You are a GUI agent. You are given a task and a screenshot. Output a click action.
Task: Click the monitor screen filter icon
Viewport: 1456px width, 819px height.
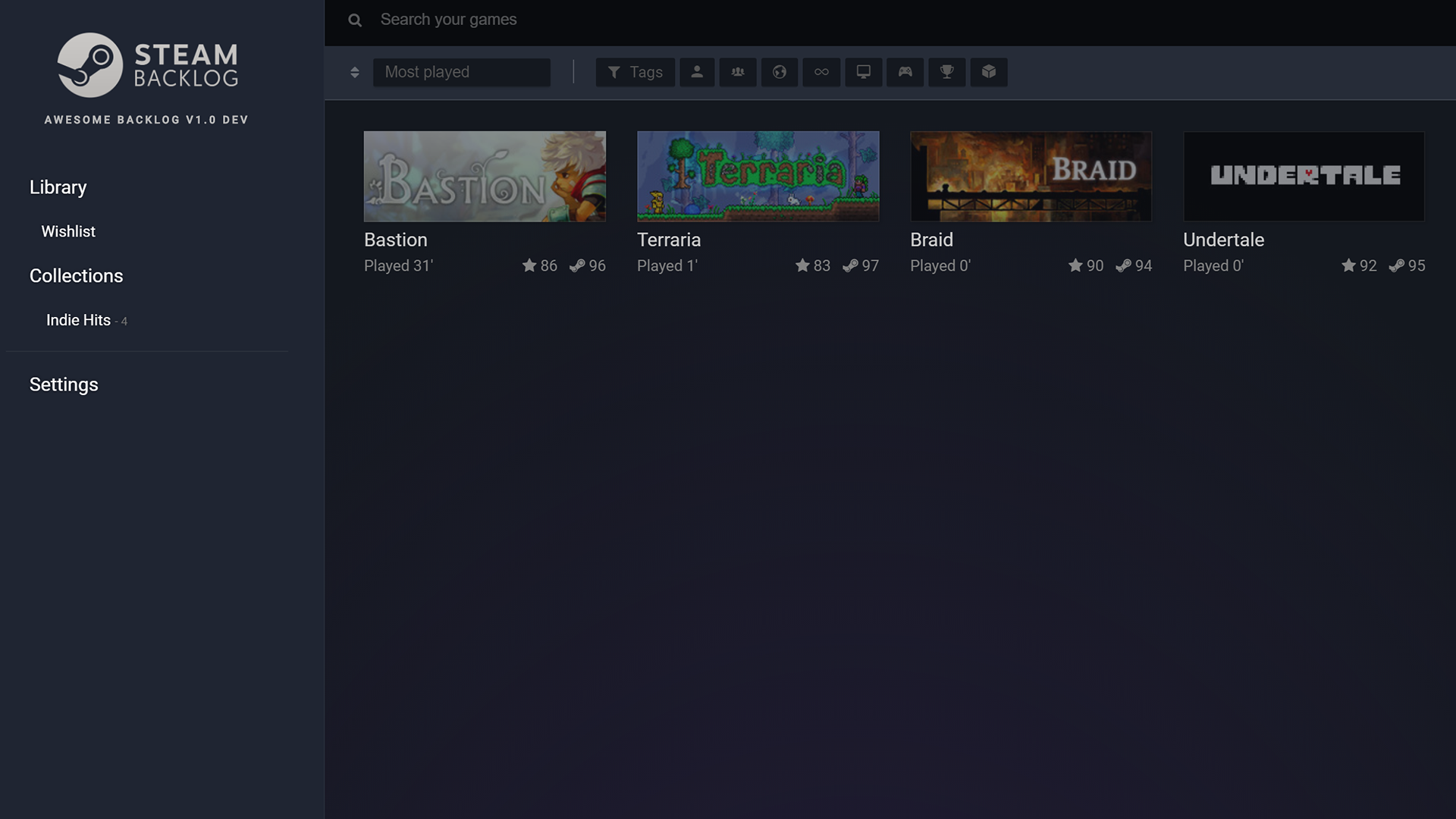(863, 72)
